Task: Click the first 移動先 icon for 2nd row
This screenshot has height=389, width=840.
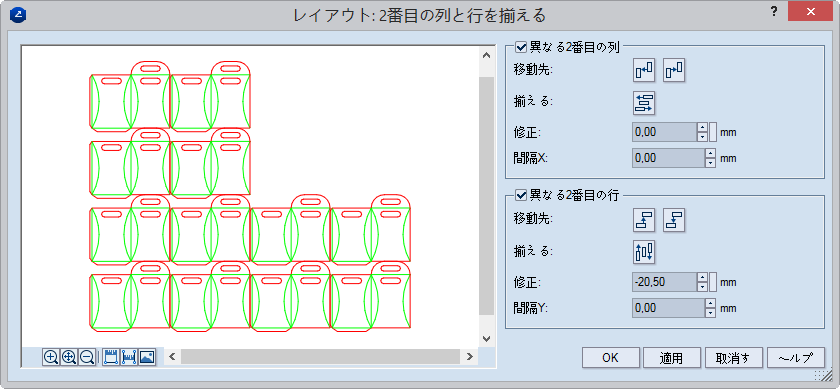Action: tap(644, 220)
